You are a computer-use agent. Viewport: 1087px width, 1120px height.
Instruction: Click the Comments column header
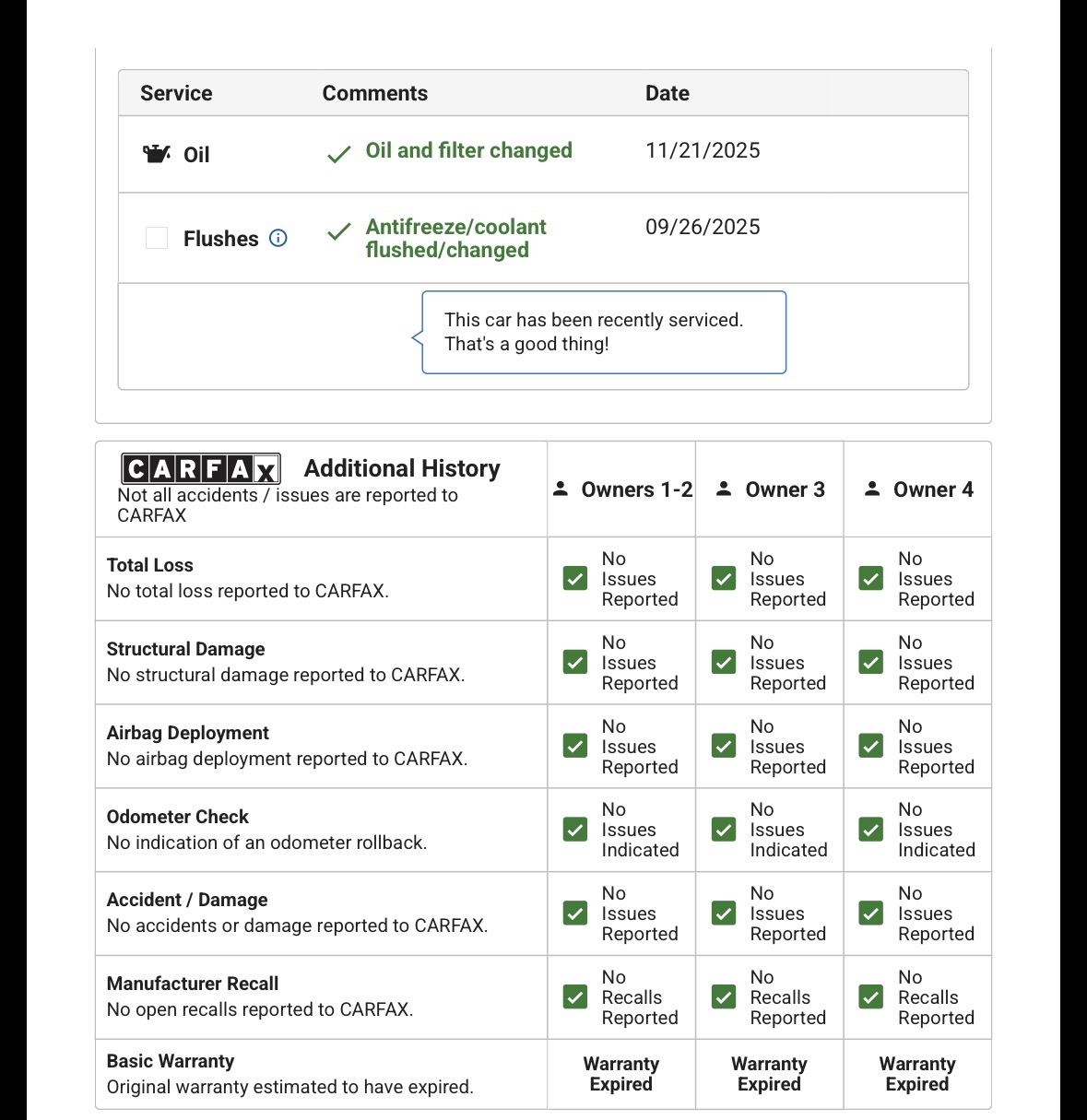tap(375, 93)
